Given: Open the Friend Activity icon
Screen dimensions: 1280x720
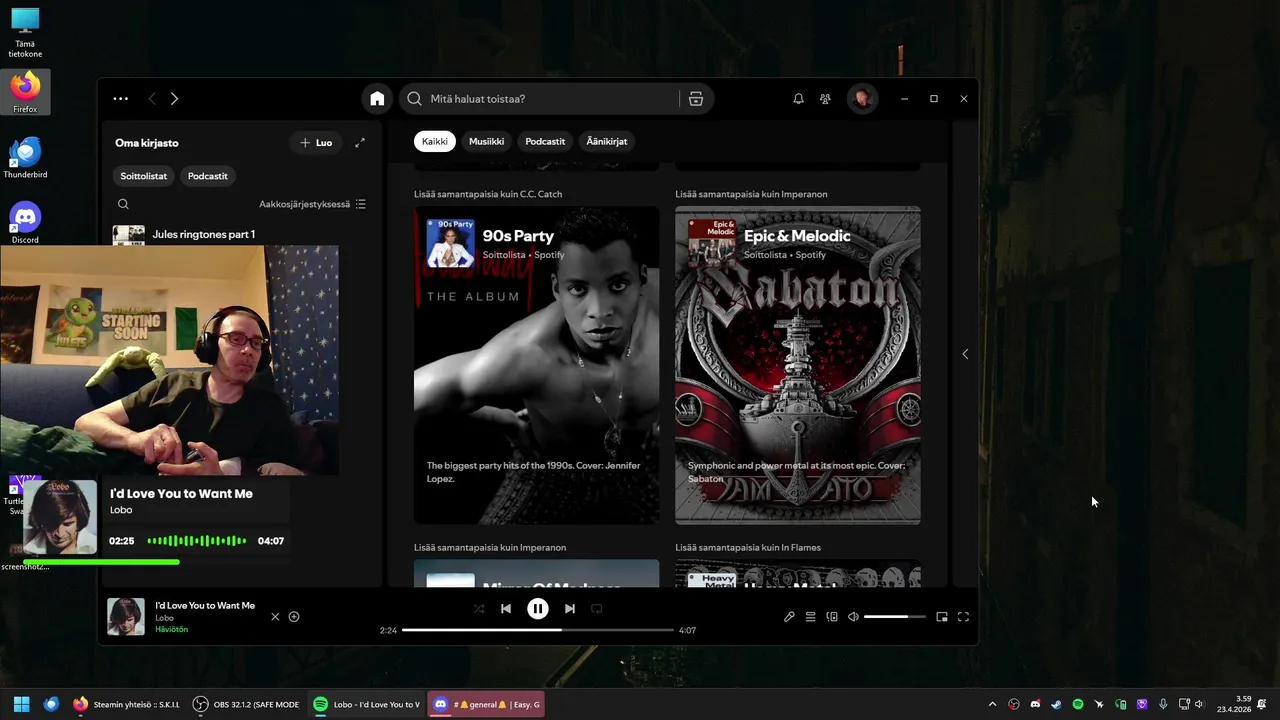Looking at the screenshot, I should [825, 99].
